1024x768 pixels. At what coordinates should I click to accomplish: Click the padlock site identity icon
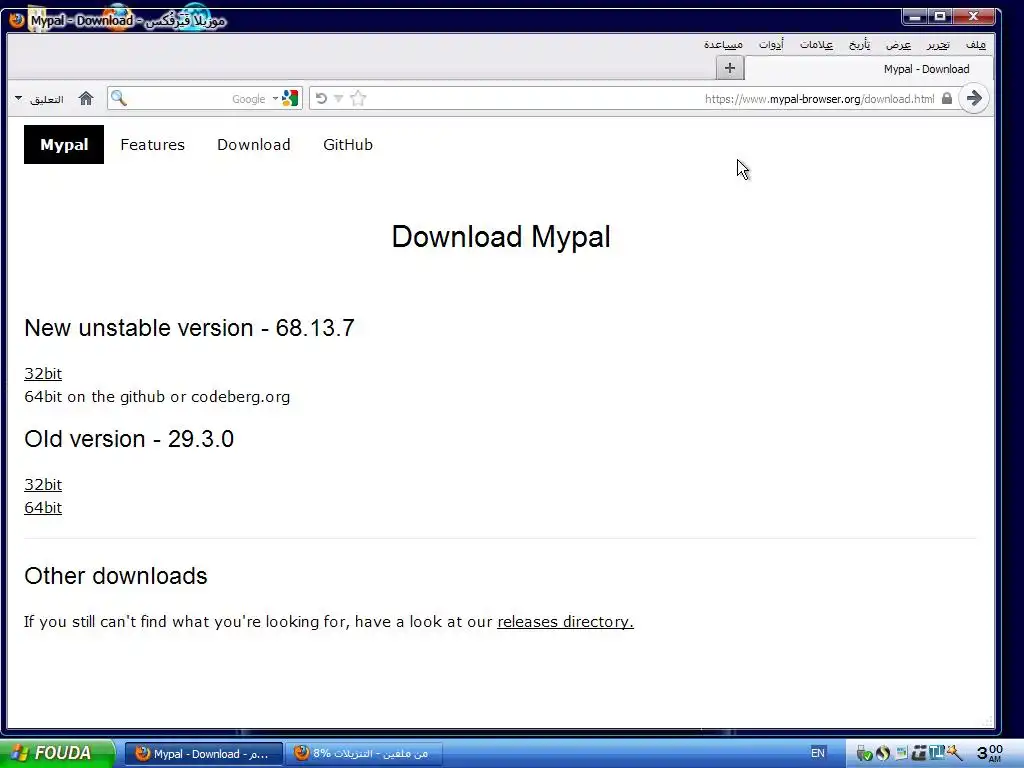[x=946, y=99]
